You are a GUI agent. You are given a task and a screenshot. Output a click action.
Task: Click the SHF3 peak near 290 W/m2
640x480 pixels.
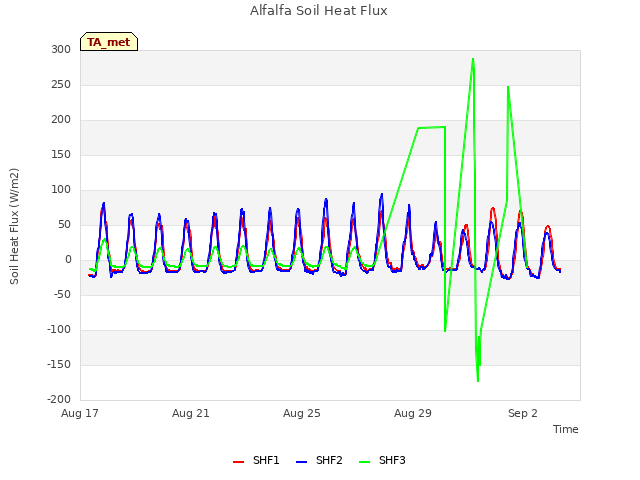[473, 59]
